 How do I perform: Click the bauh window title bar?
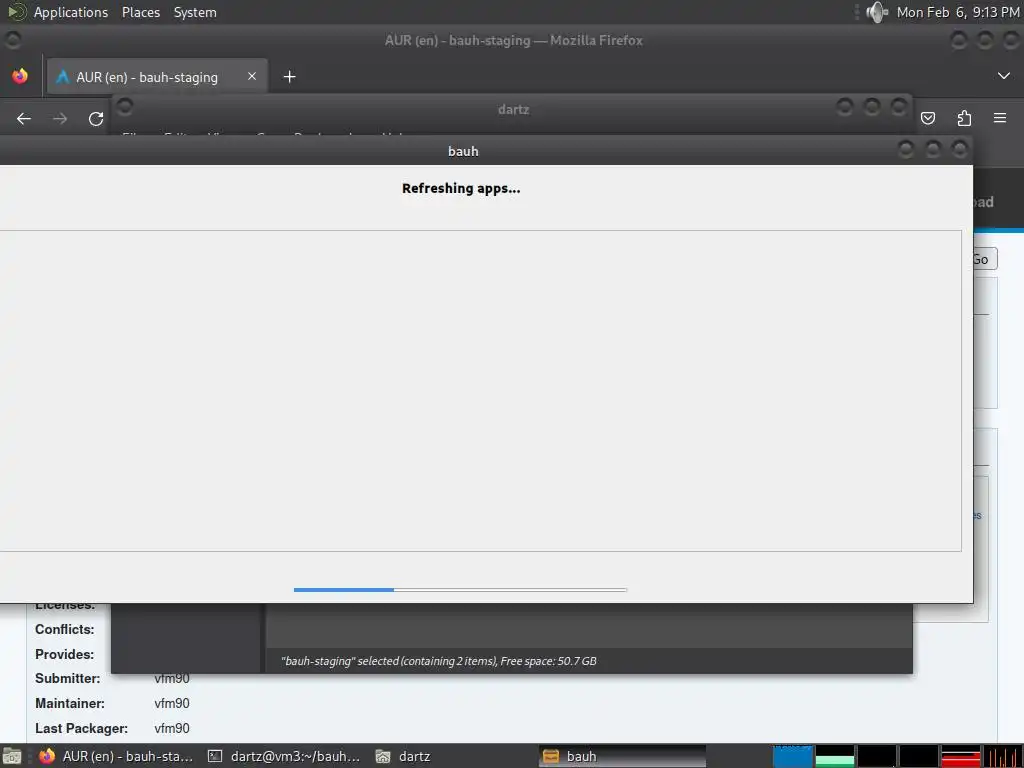(463, 152)
